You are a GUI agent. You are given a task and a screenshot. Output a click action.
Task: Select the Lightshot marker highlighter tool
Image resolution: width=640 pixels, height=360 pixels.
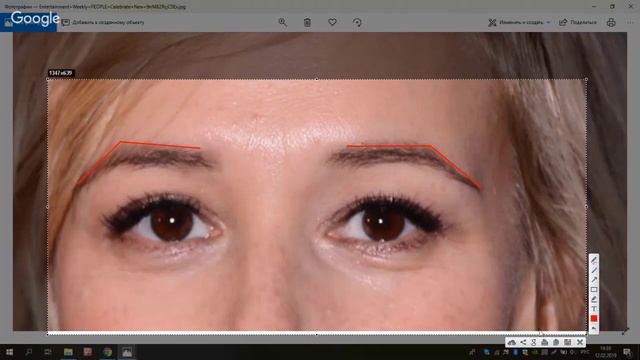pyautogui.click(x=594, y=299)
